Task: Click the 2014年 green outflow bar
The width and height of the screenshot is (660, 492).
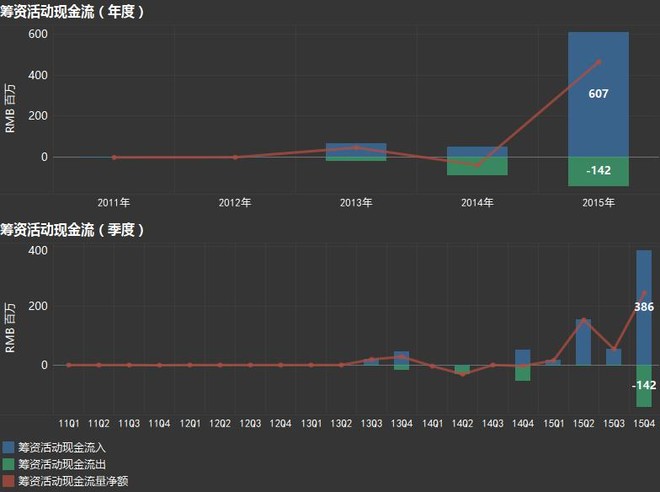Action: point(477,166)
